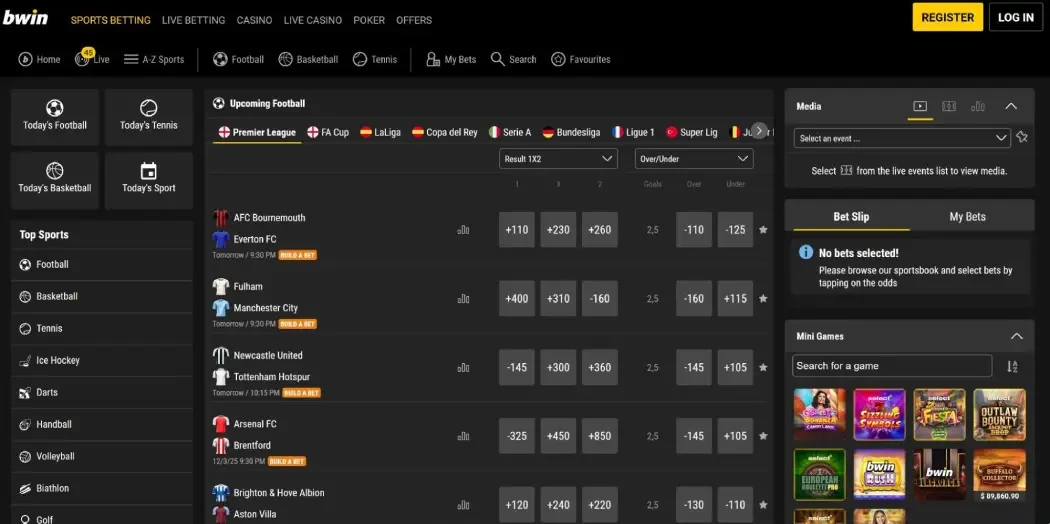Select pitch animation icon in Media panel

(x=949, y=106)
